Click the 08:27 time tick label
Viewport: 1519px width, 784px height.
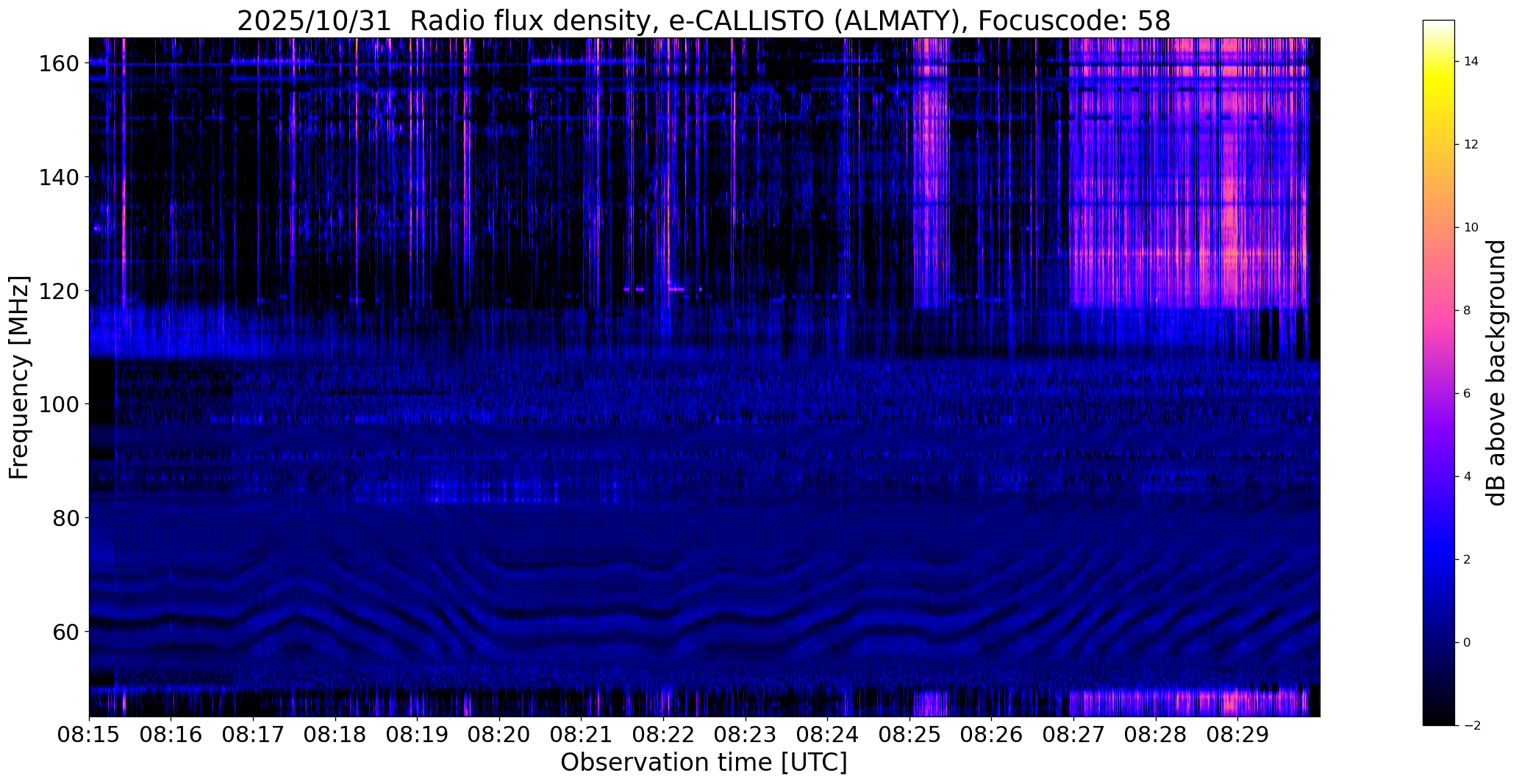click(1074, 735)
